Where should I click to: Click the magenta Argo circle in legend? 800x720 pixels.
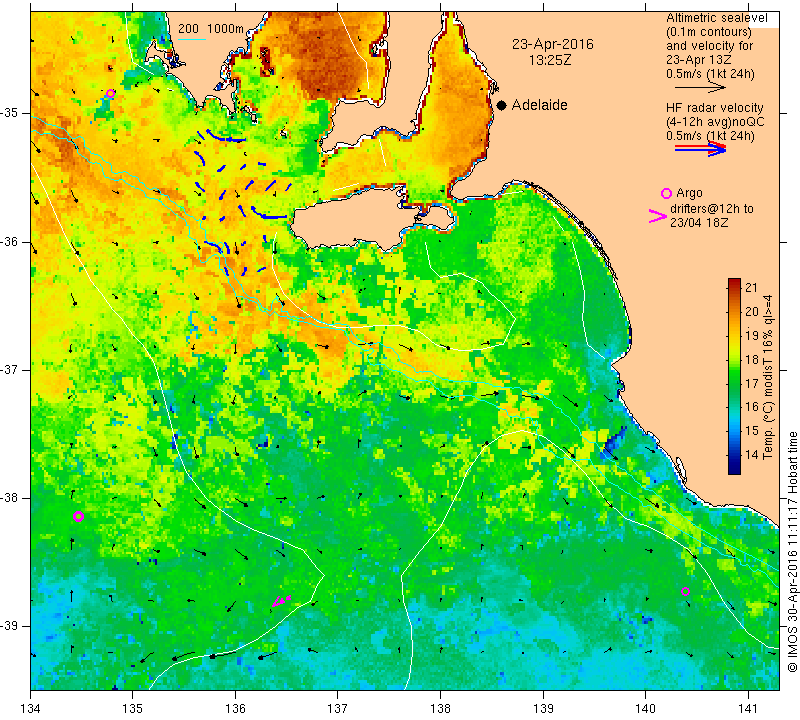pos(666,193)
